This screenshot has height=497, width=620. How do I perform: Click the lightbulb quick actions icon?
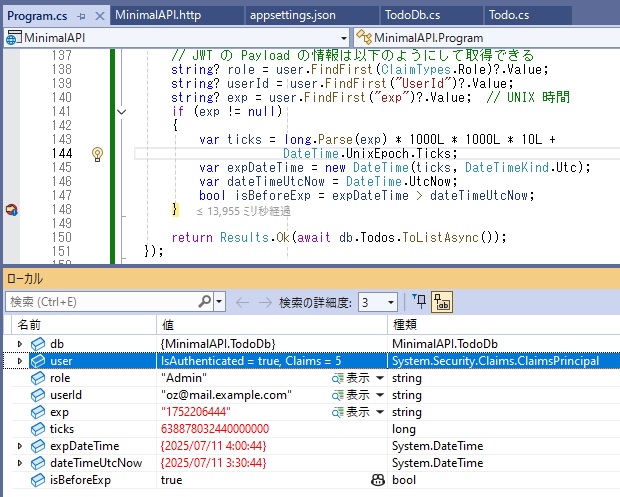tap(97, 154)
